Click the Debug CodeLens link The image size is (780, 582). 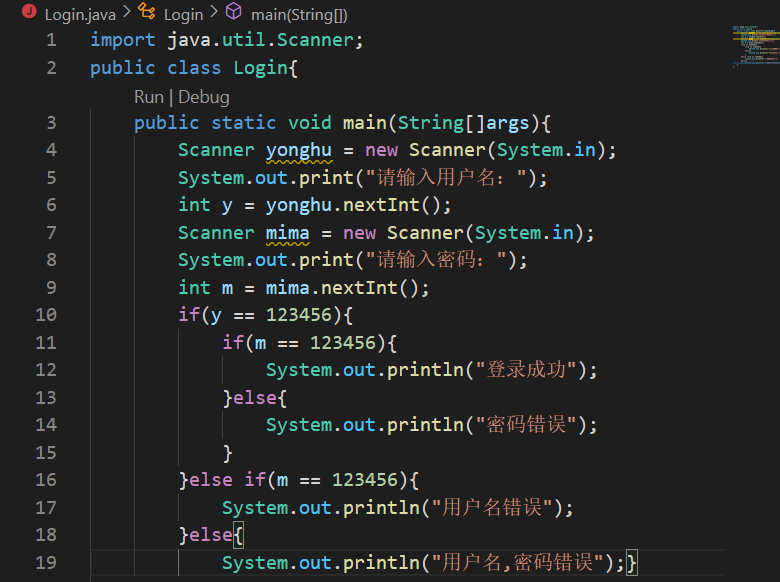204,97
